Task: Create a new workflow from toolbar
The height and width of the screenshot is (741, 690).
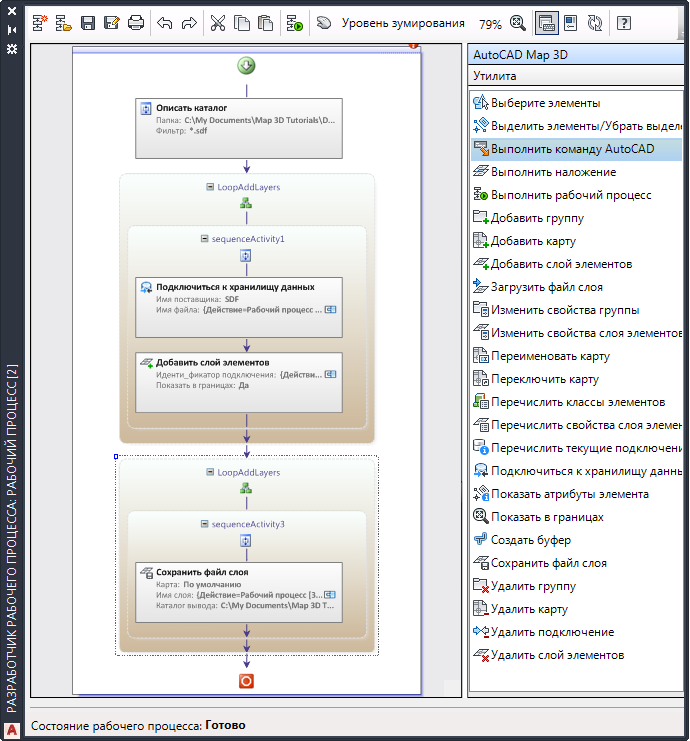Action: tap(40, 23)
